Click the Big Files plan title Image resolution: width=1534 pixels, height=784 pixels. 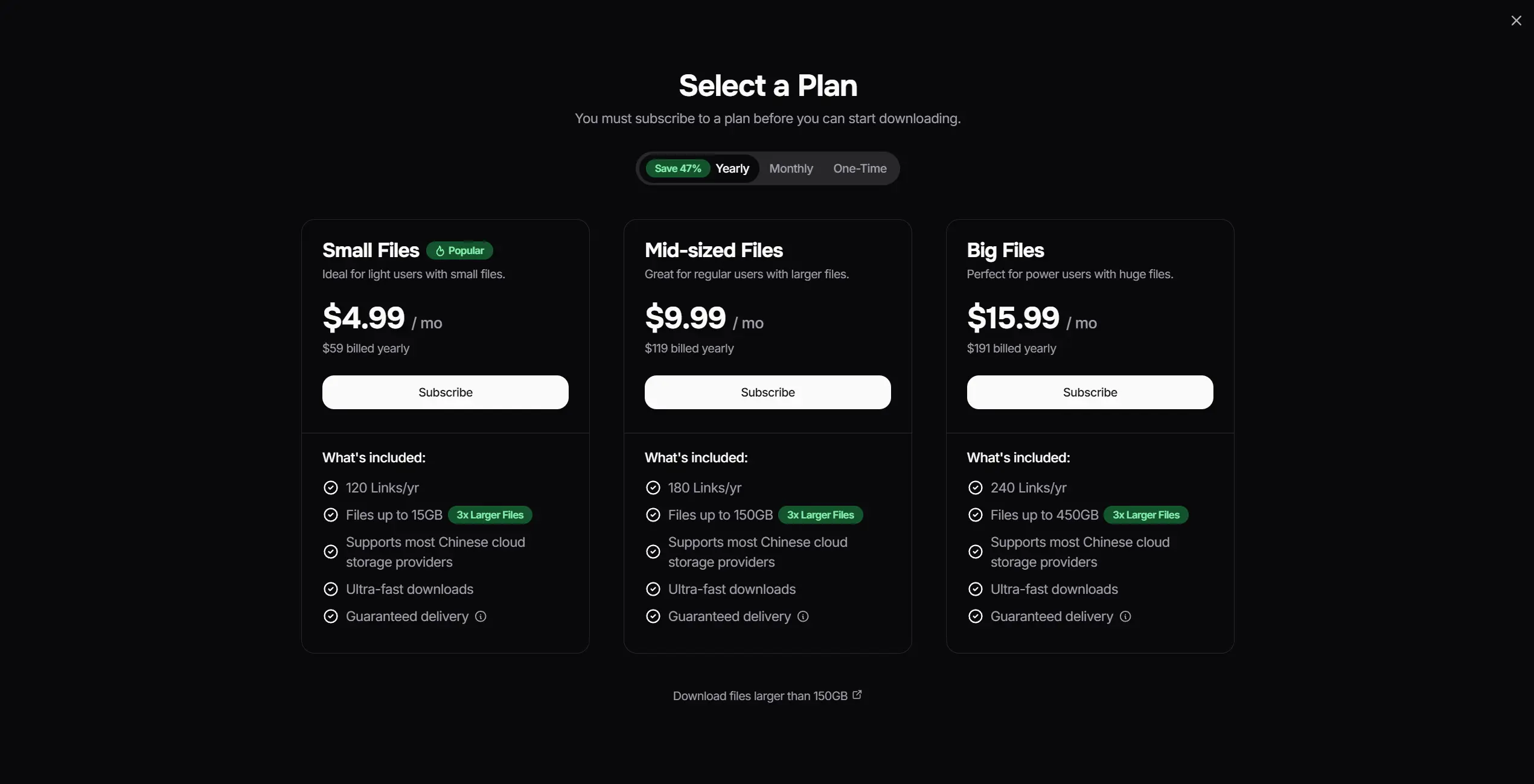coord(1005,250)
